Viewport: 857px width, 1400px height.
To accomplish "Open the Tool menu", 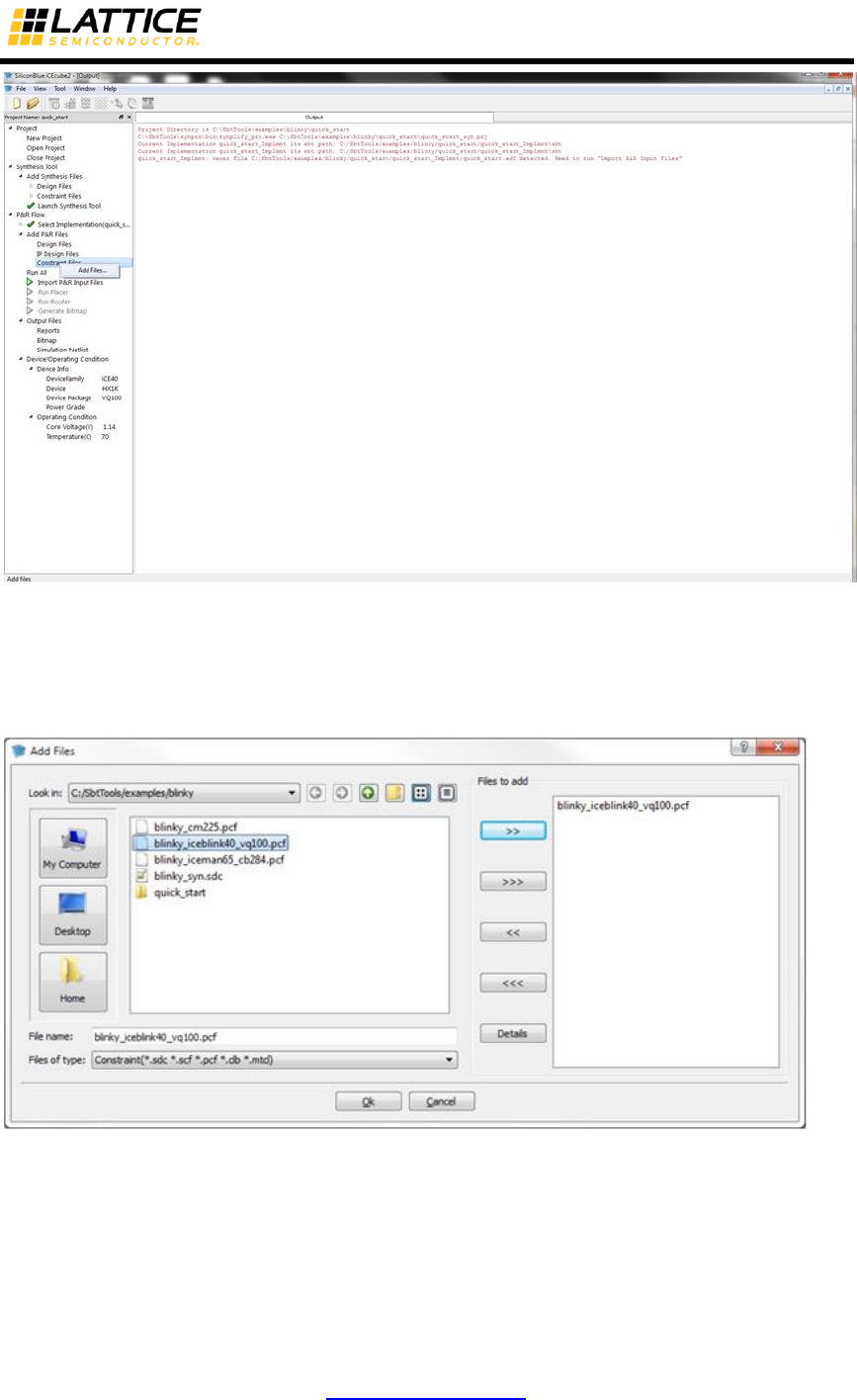I will pyautogui.click(x=59, y=89).
